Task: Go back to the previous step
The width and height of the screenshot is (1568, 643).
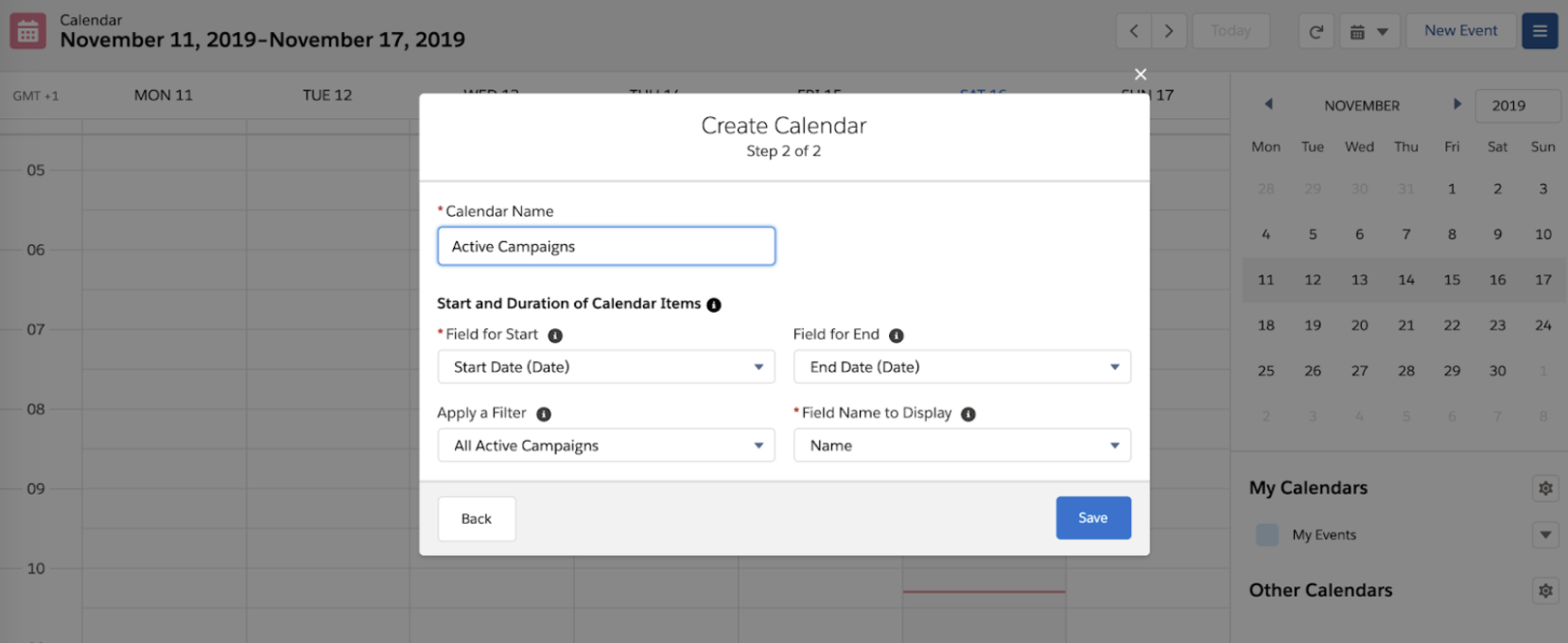Action: click(x=477, y=518)
